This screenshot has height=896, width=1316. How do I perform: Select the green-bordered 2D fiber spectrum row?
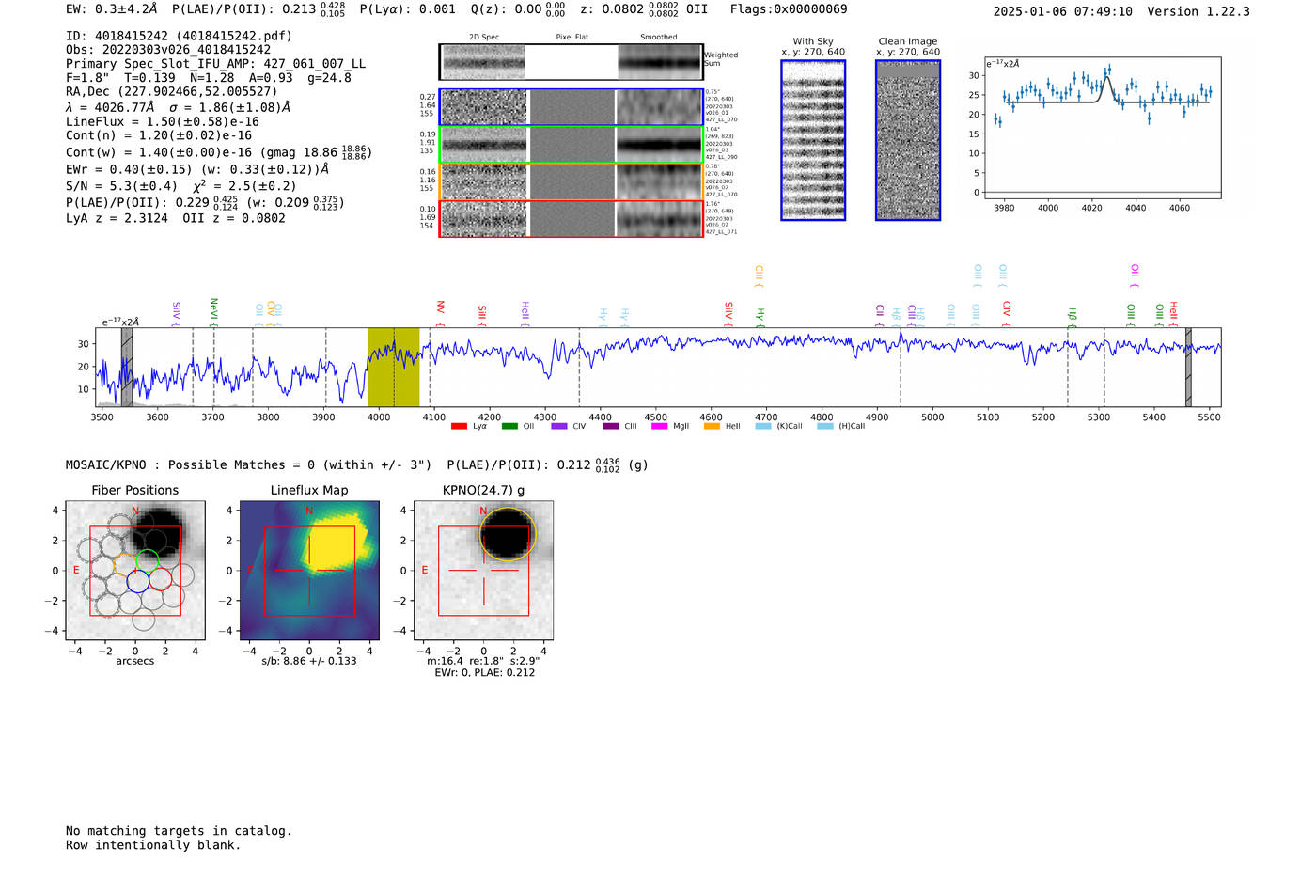click(571, 145)
